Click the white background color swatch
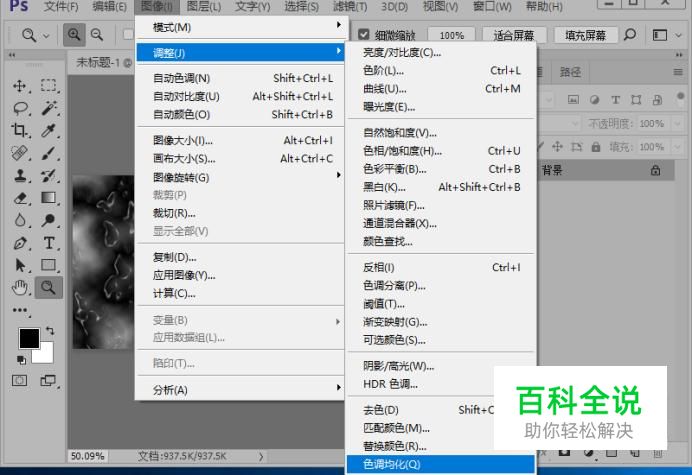 pos(45,355)
